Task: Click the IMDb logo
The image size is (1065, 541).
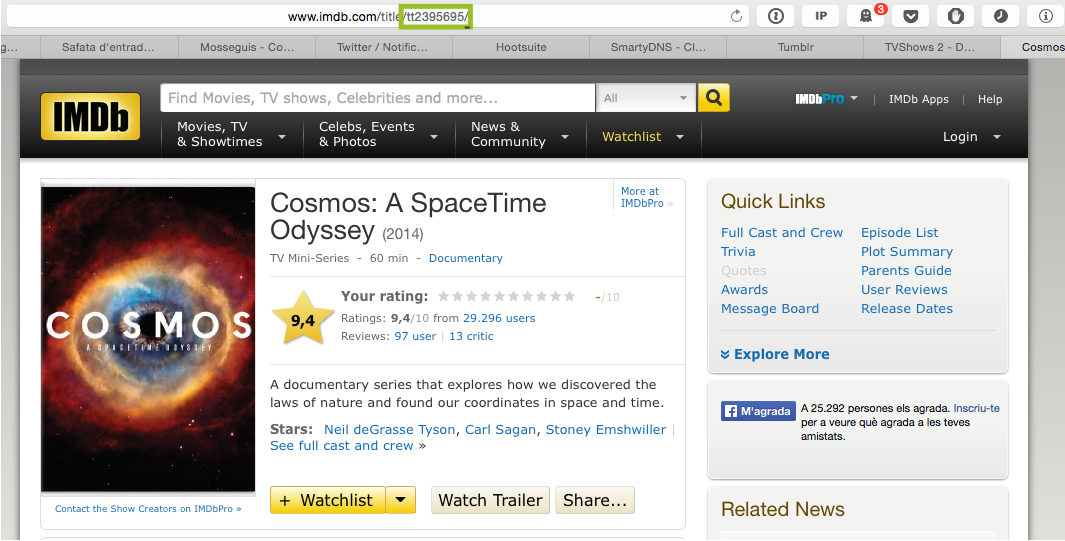Action: (90, 116)
